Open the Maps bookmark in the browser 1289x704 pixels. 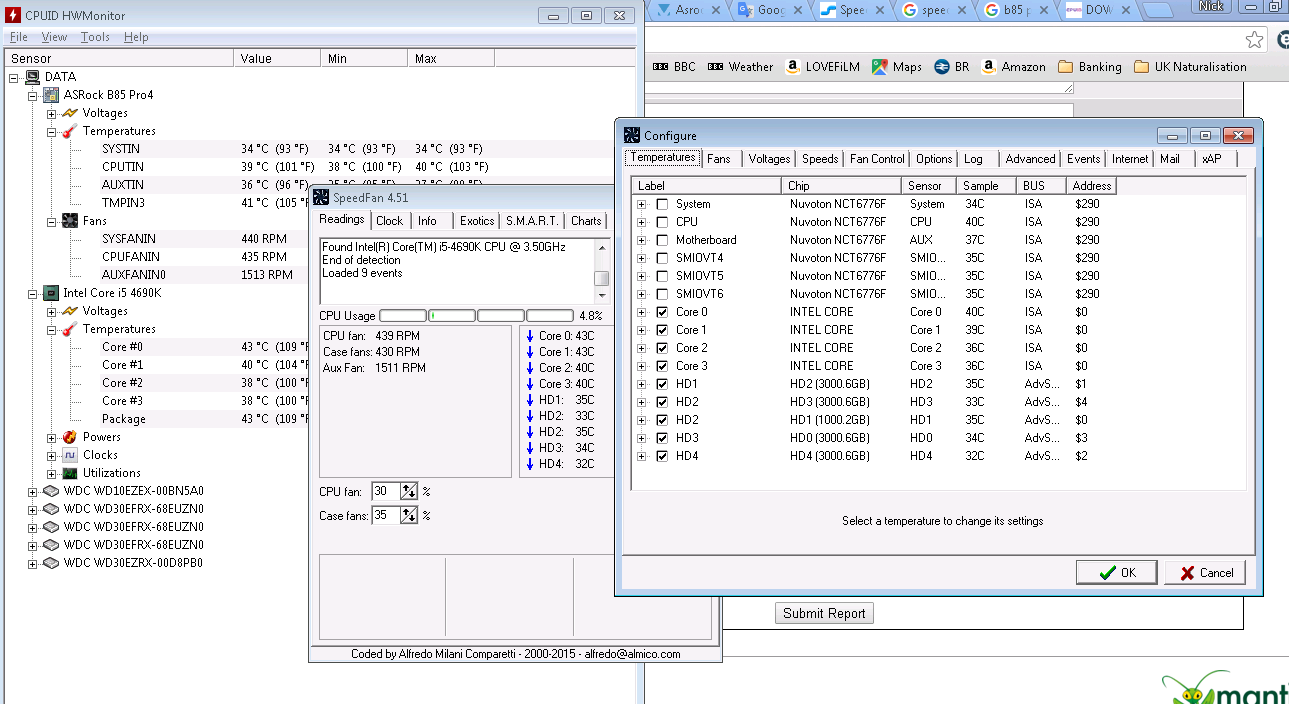pyautogui.click(x=896, y=67)
